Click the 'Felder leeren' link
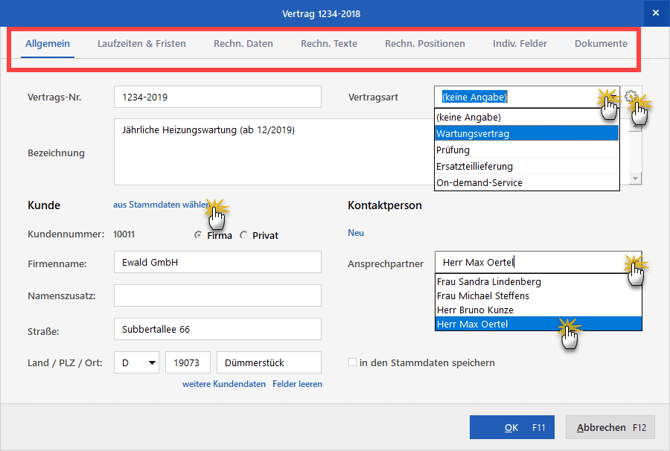This screenshot has height=451, width=670. tap(297, 384)
